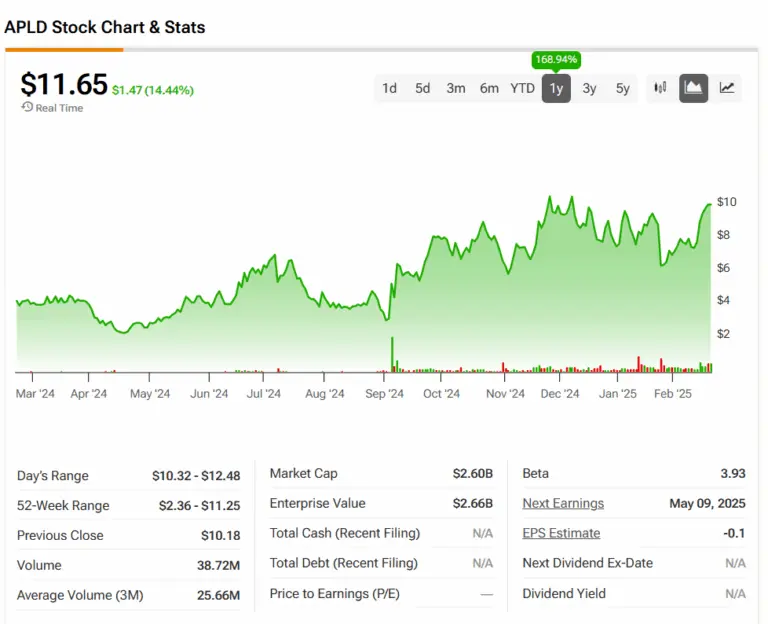Click the $11.65 current price
This screenshot has height=624, width=768.
[x=64, y=84]
